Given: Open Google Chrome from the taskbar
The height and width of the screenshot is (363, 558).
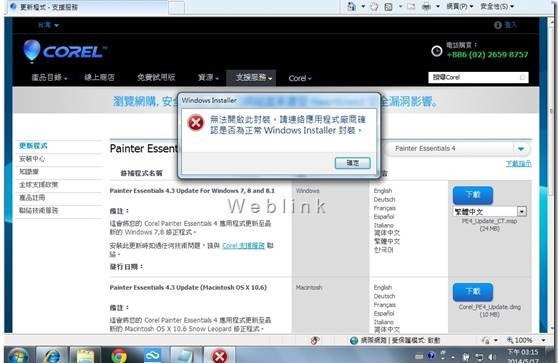Looking at the screenshot, I should click(x=119, y=355).
